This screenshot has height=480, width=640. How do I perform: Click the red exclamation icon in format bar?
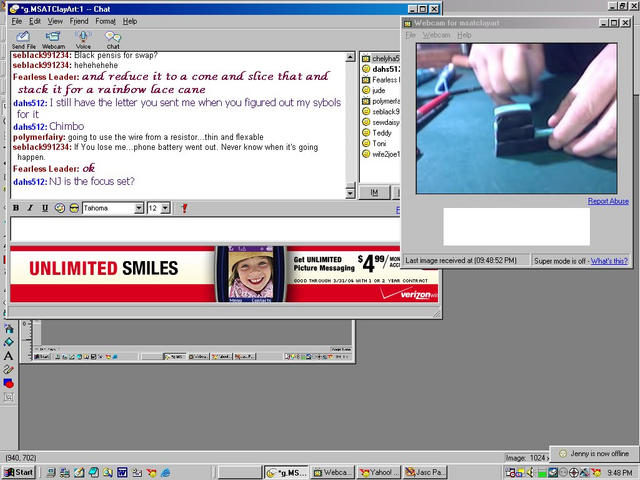184,208
